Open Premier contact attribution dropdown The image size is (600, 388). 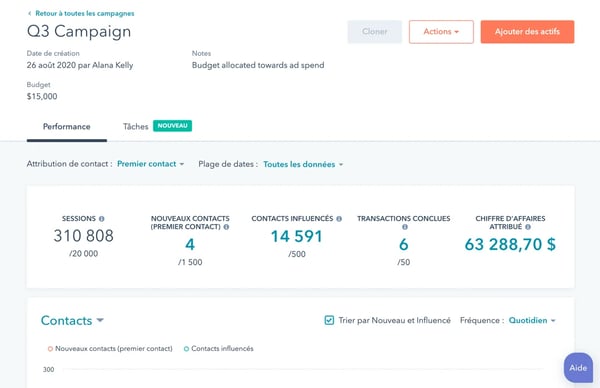(x=150, y=164)
